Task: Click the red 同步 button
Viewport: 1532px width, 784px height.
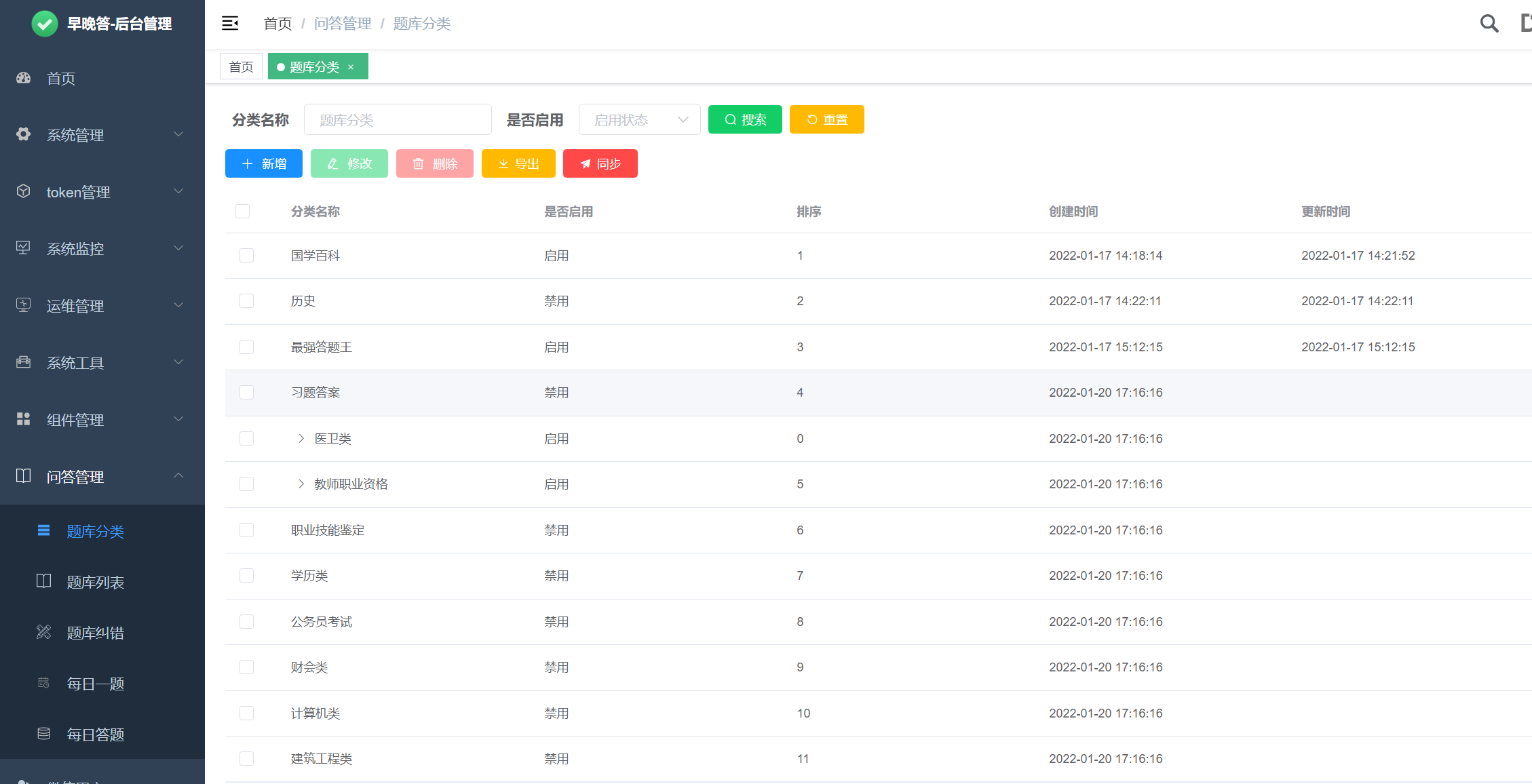Action: click(x=600, y=164)
